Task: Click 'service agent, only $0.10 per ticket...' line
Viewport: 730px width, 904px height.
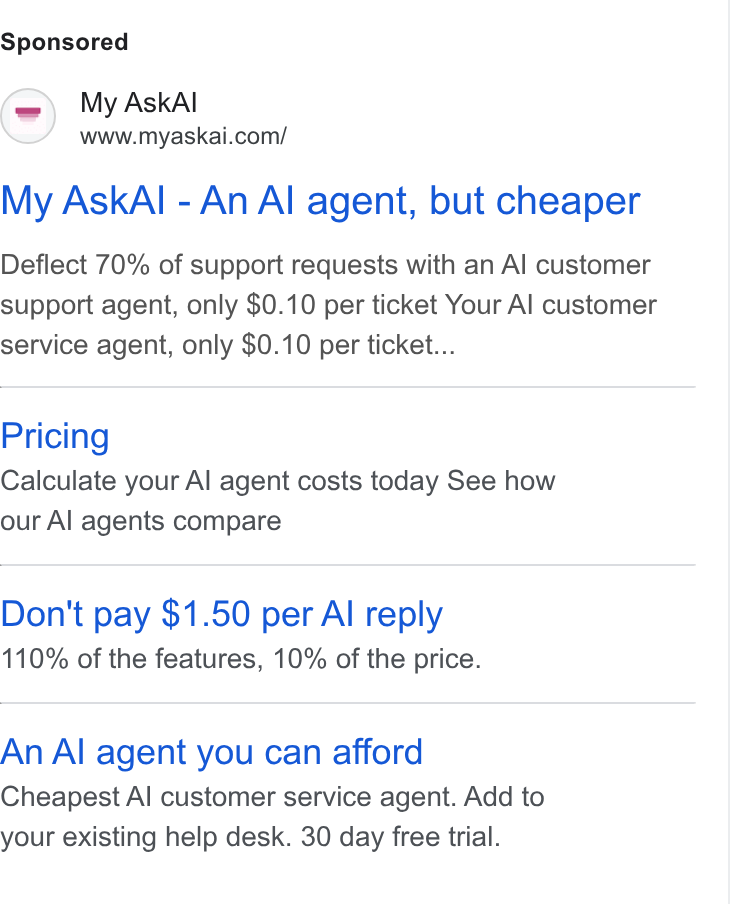Action: [x=228, y=345]
